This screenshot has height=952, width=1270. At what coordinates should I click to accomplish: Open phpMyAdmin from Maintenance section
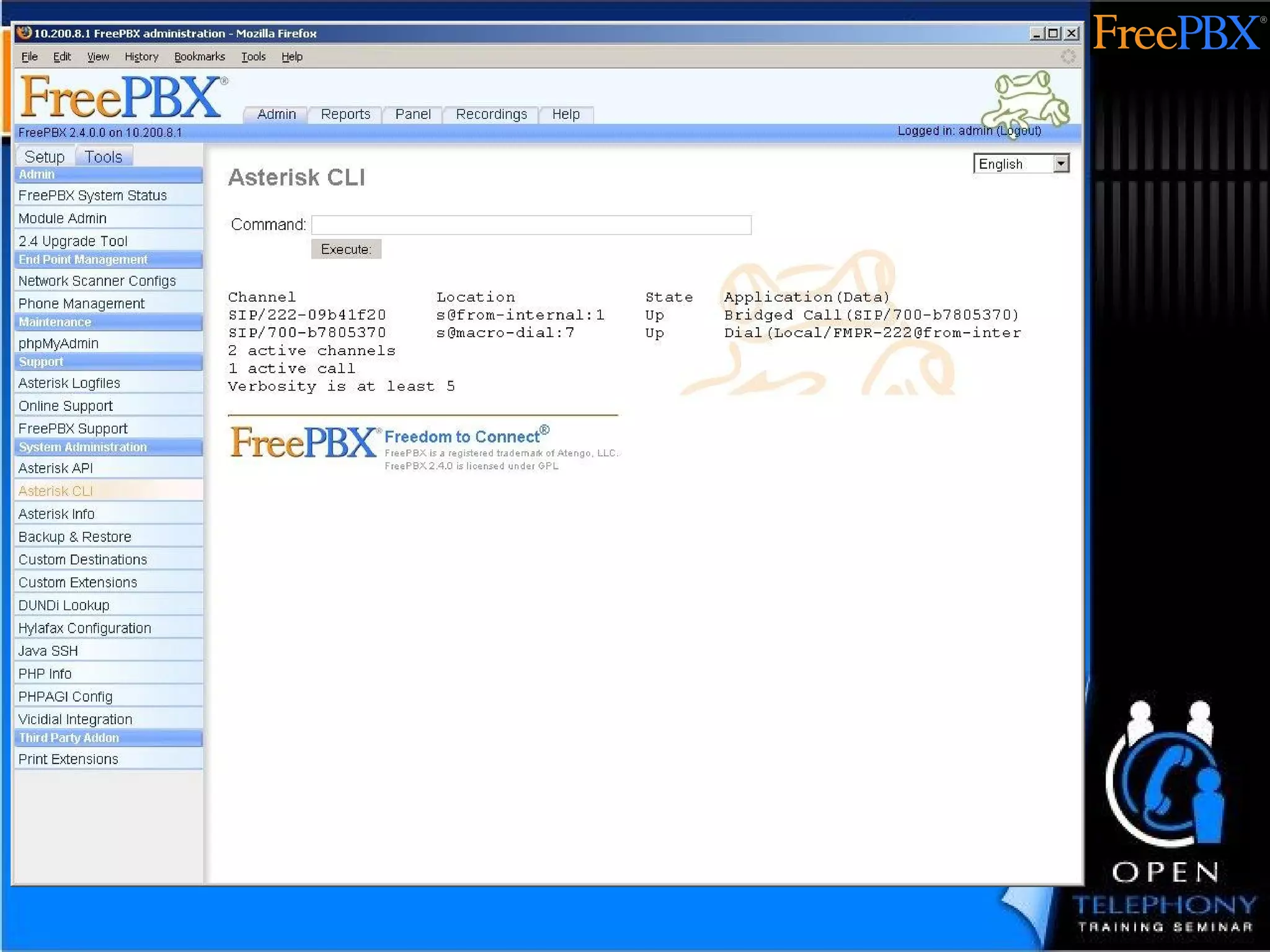pos(58,343)
